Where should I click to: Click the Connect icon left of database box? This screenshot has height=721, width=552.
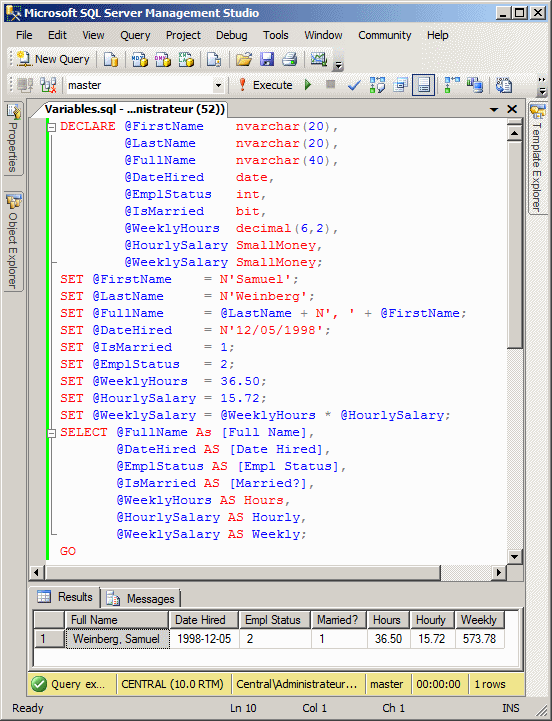point(25,85)
